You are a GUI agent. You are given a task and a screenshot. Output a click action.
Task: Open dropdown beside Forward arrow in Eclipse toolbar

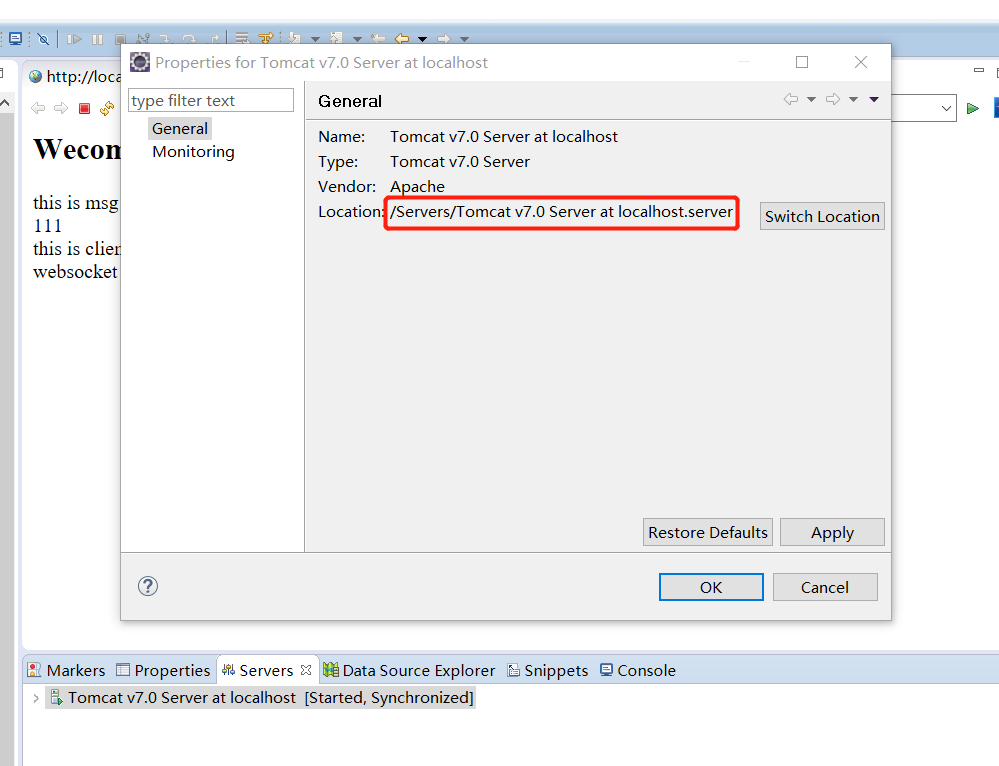coord(464,40)
